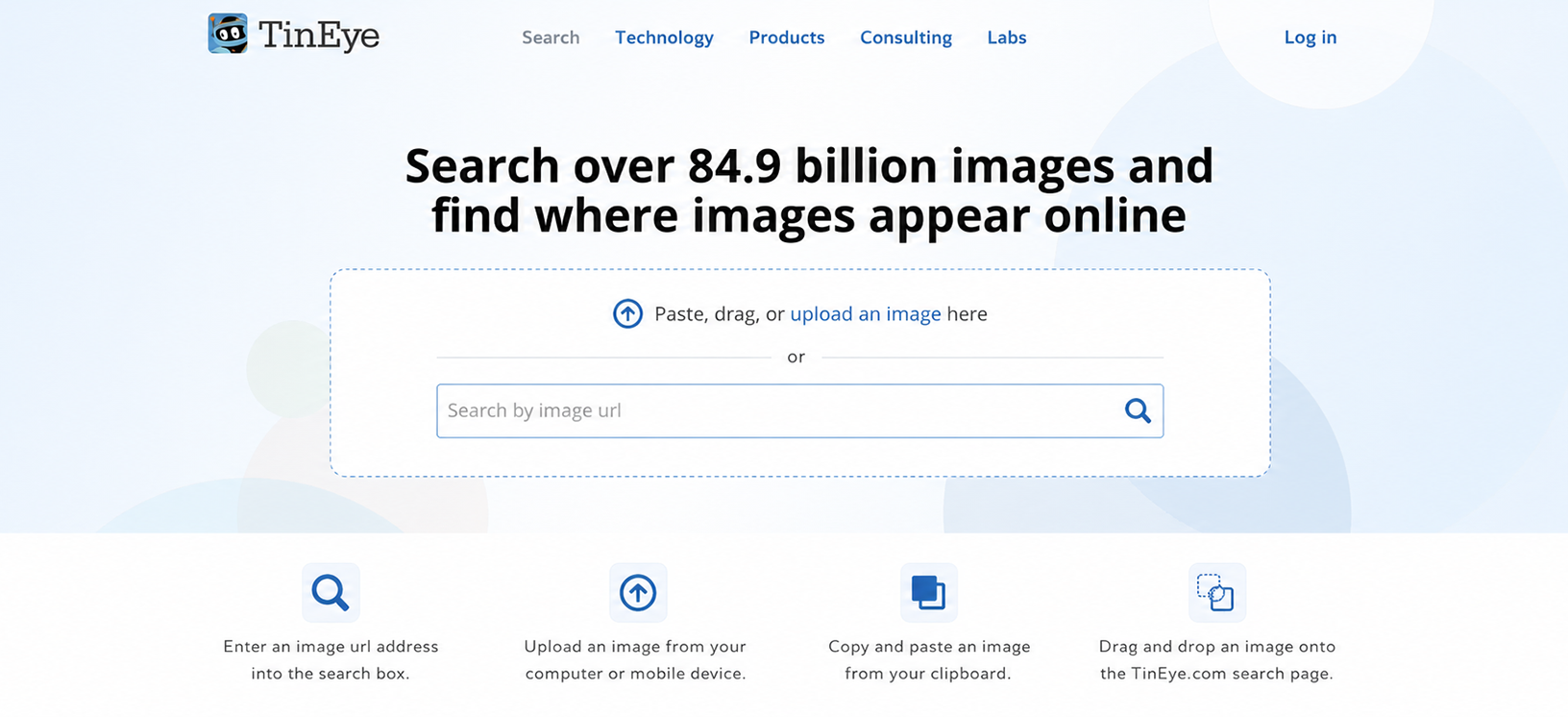Viewport: 1568px width, 717px height.
Task: Click text "Enter an image url address"
Action: 331,647
